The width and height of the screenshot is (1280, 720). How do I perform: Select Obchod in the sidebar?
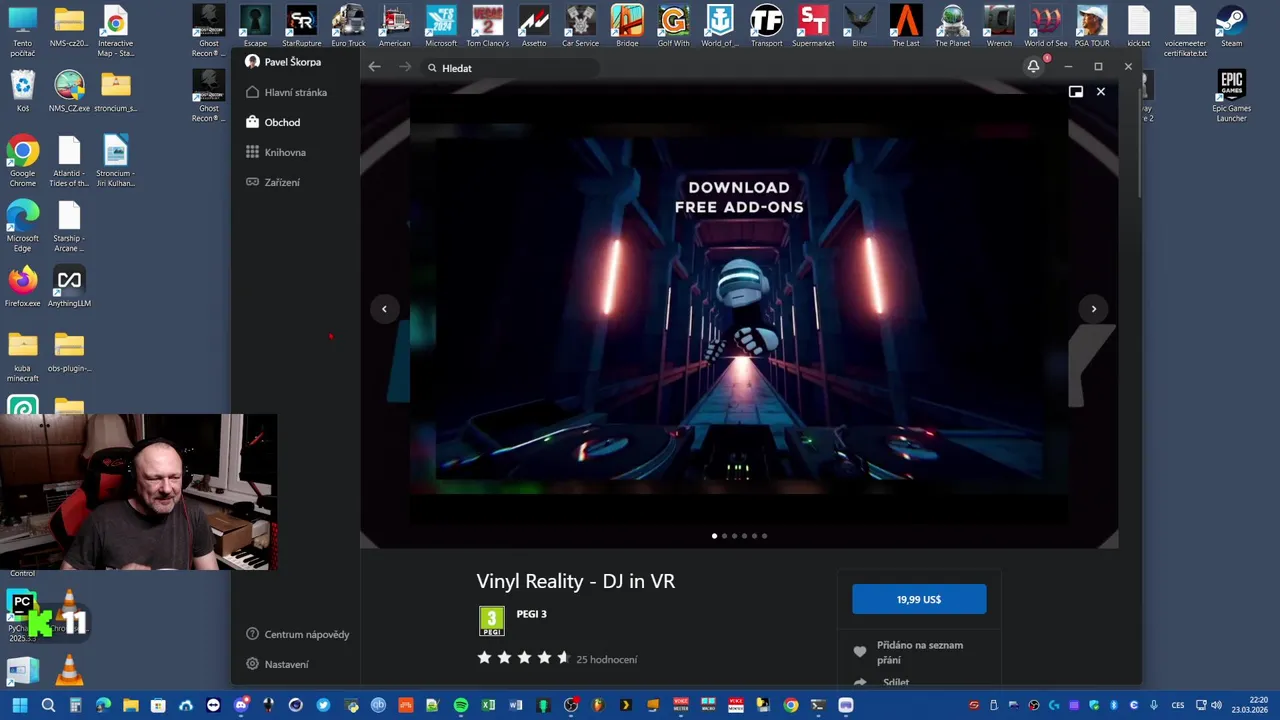tap(273, 122)
